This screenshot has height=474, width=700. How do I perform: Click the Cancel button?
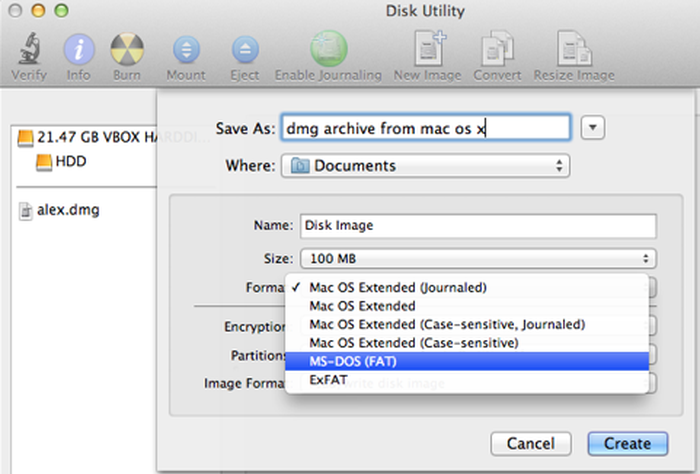pyautogui.click(x=531, y=444)
